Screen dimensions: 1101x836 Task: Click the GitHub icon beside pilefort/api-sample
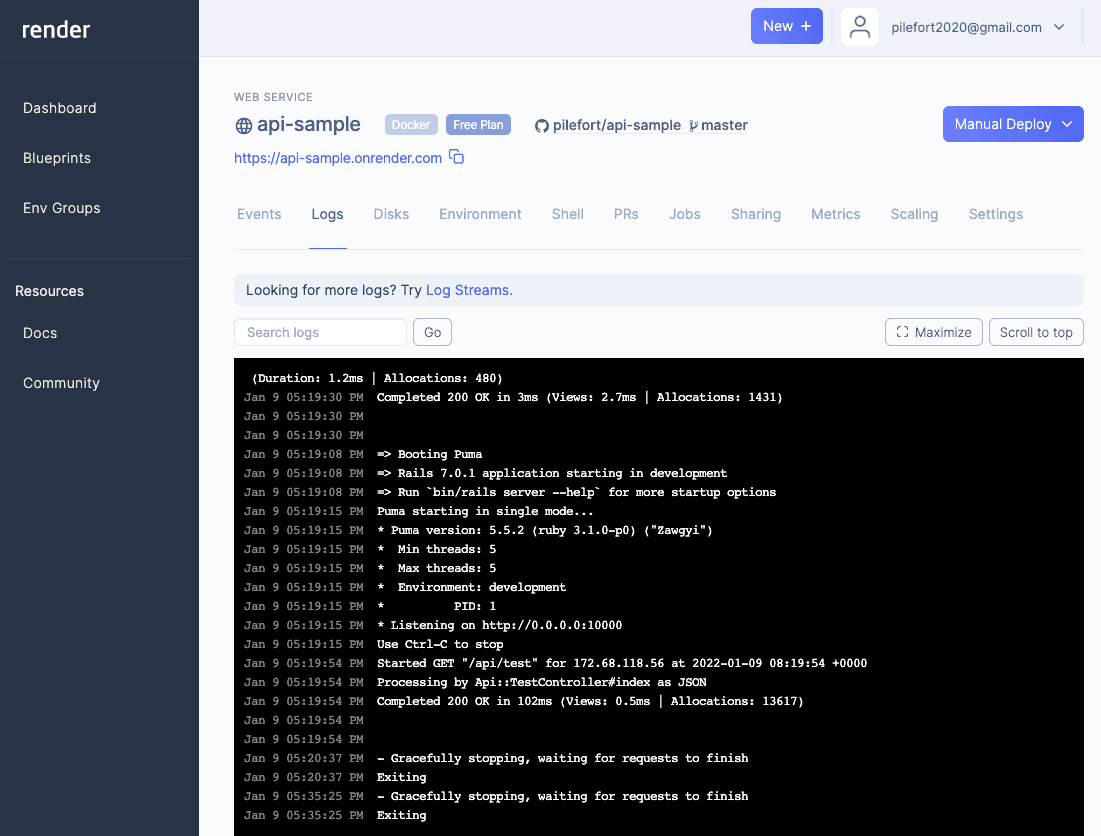point(542,126)
